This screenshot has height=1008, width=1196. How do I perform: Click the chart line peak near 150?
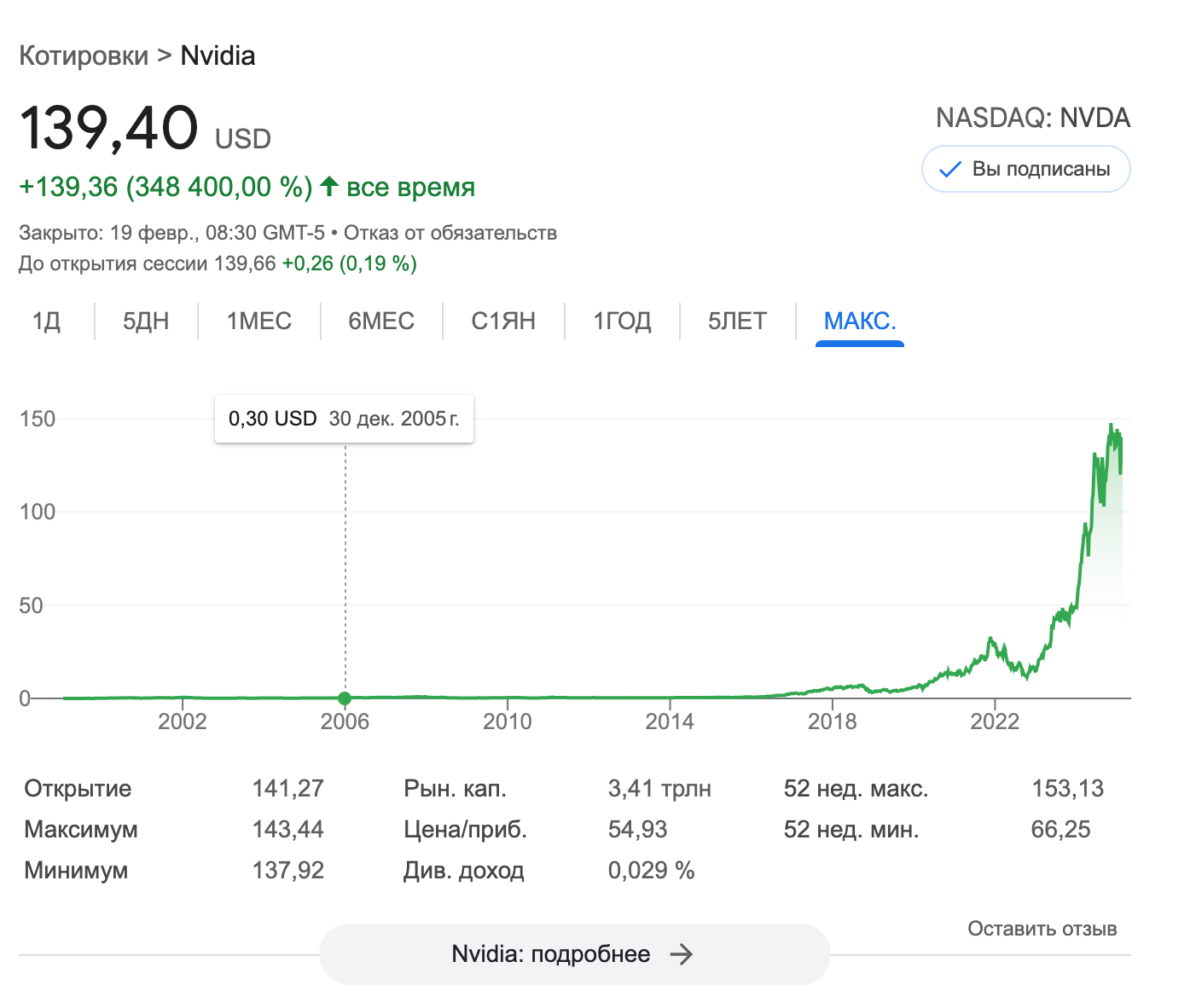(1111, 426)
